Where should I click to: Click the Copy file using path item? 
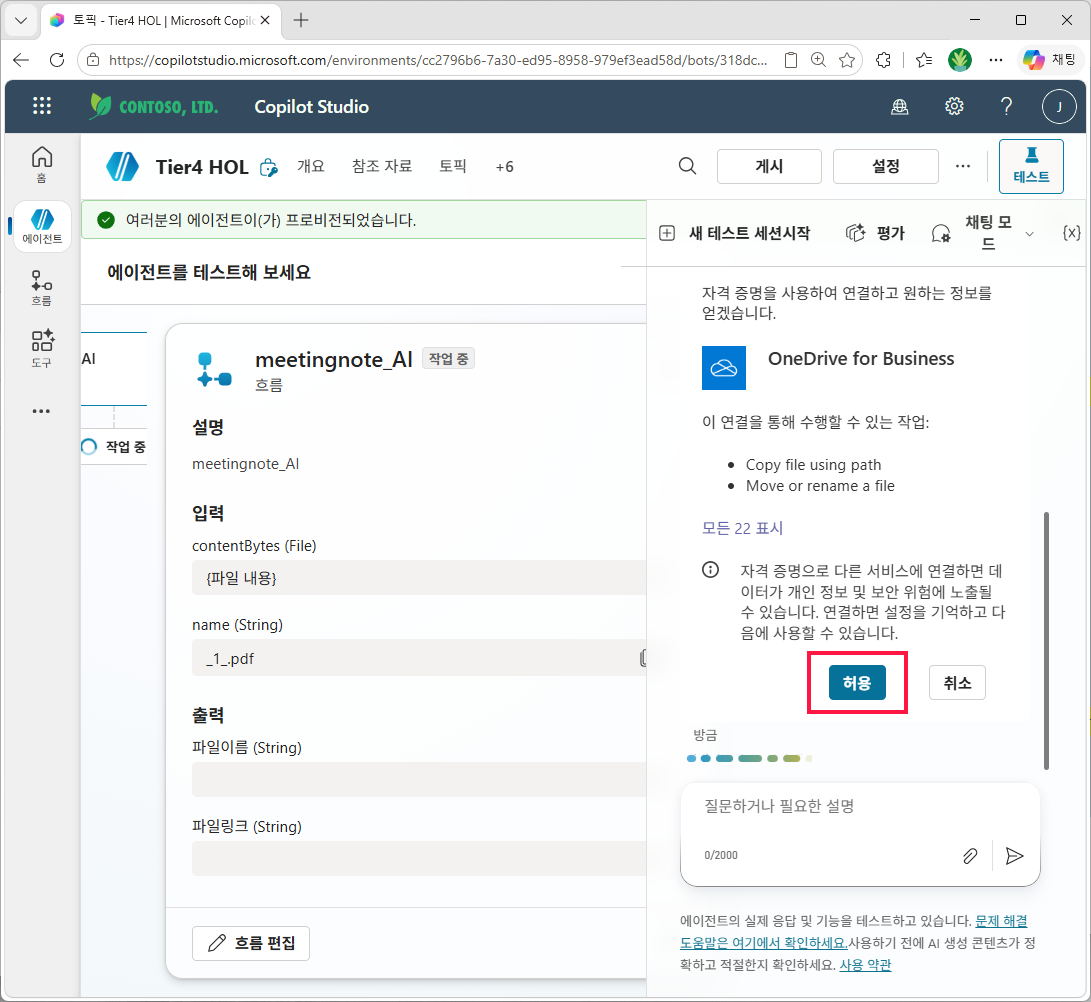813,465
